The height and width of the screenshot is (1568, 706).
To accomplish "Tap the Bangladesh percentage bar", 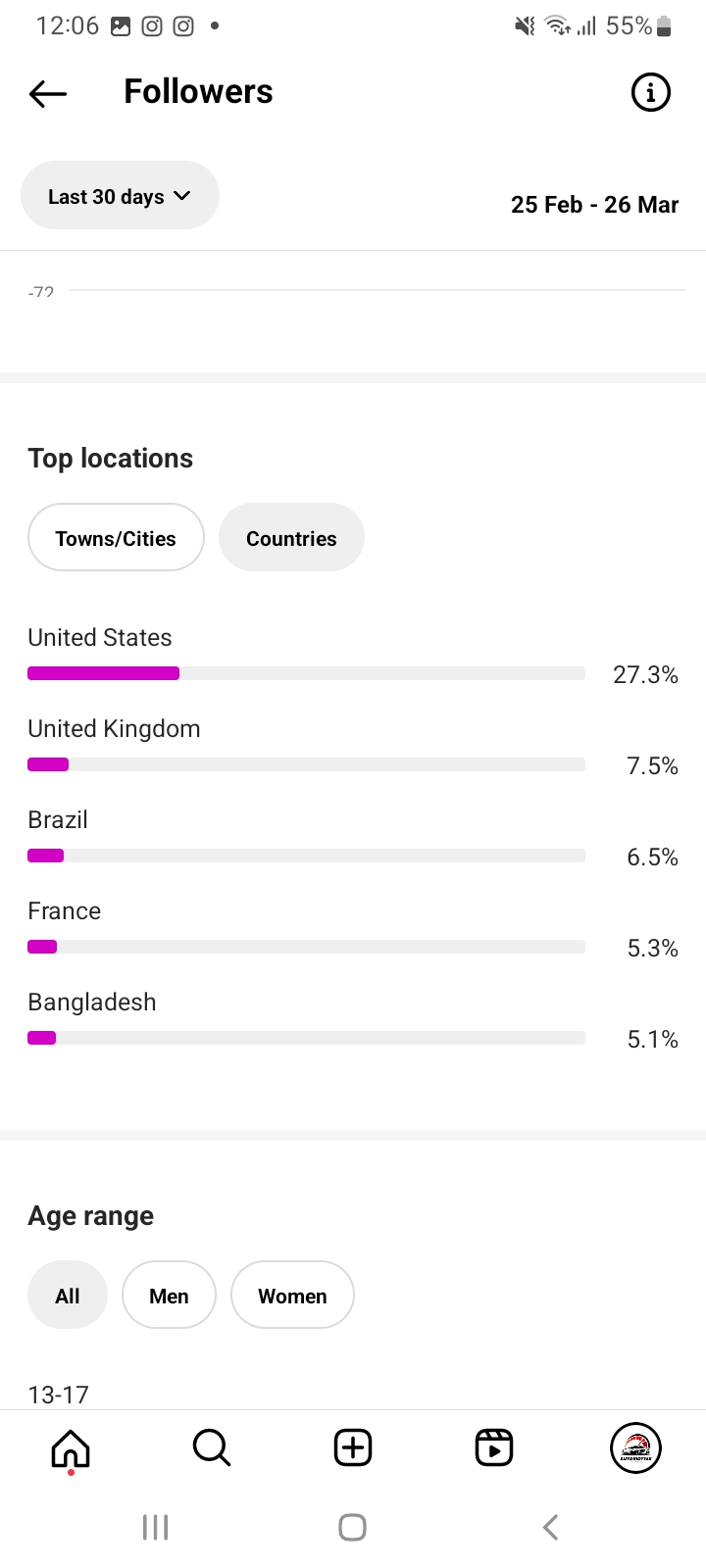I will coord(306,1038).
